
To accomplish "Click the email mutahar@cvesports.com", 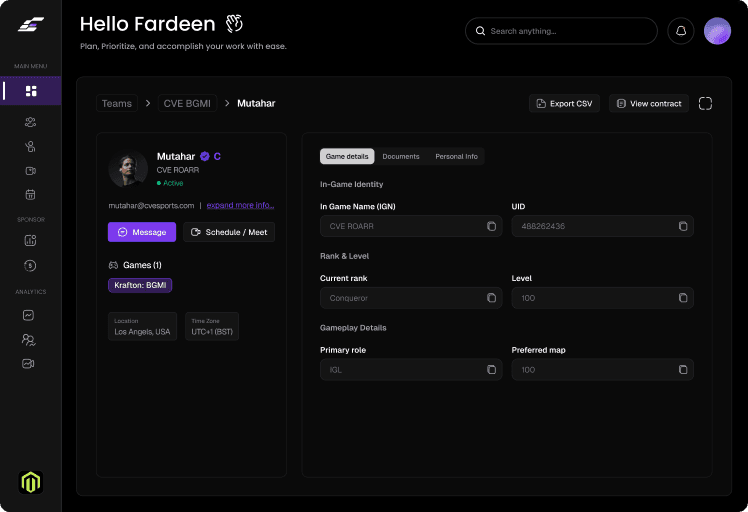I will pyautogui.click(x=151, y=206).
